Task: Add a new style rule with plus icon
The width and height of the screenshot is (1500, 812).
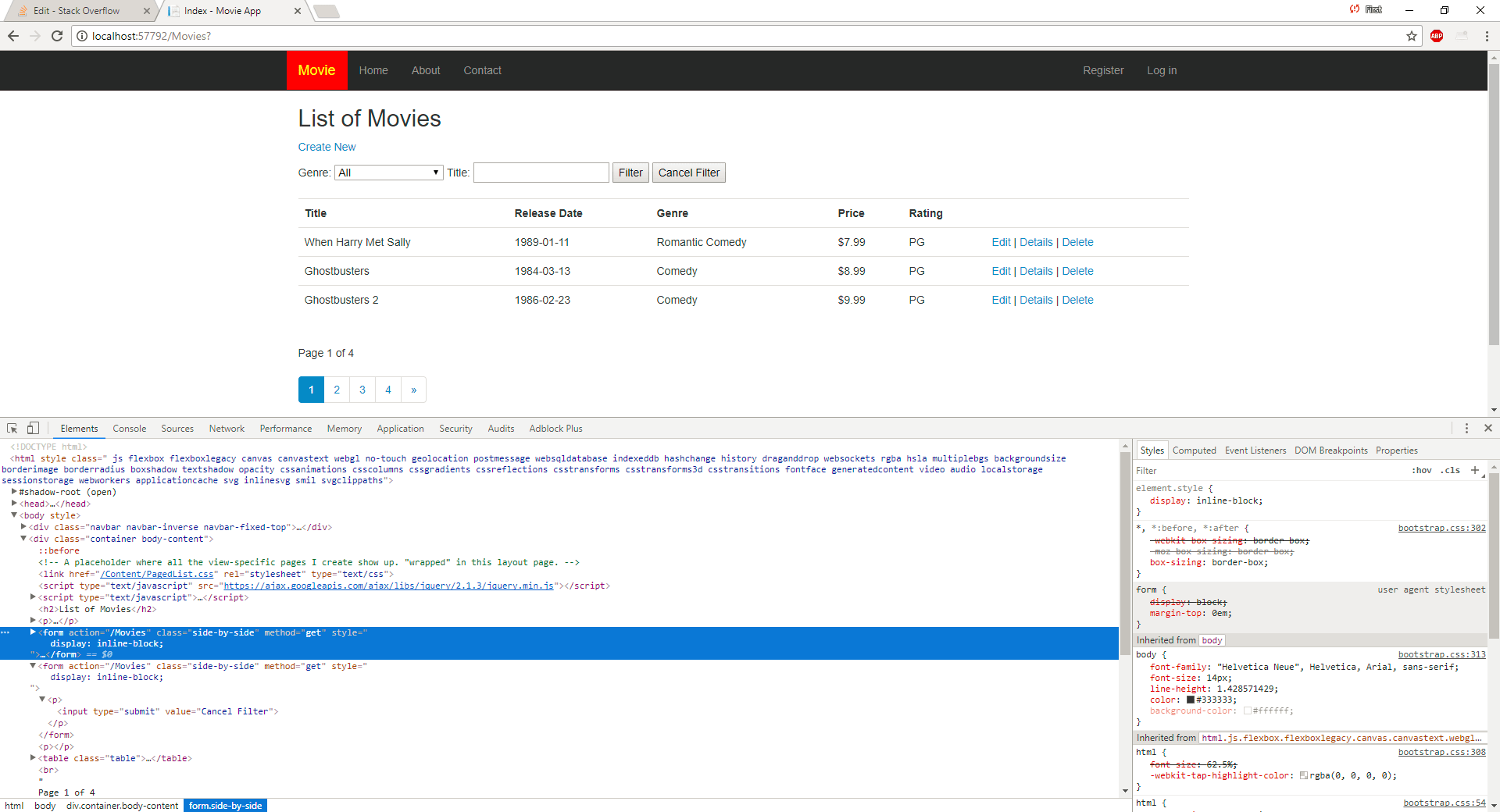Action: tap(1474, 470)
